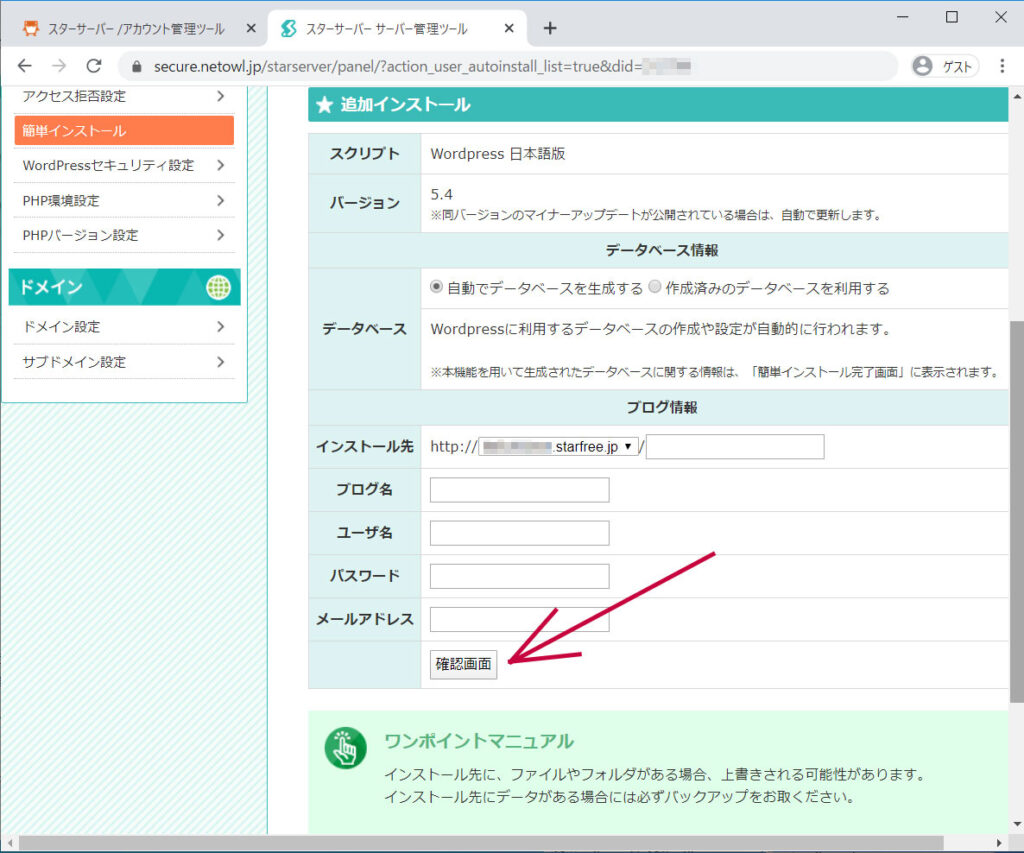Viewport: 1024px width, 853px height.
Task: Maximize the browser window
Action: pyautogui.click(x=952, y=17)
